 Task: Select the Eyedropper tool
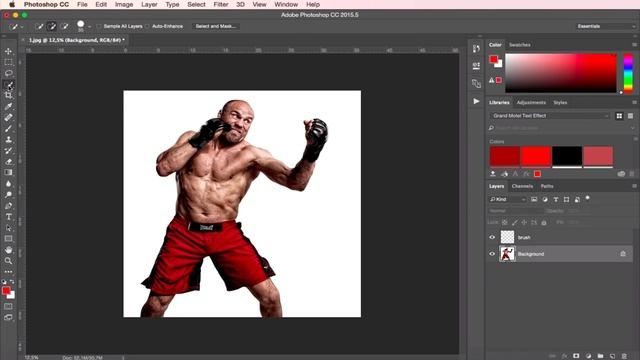pyautogui.click(x=8, y=107)
